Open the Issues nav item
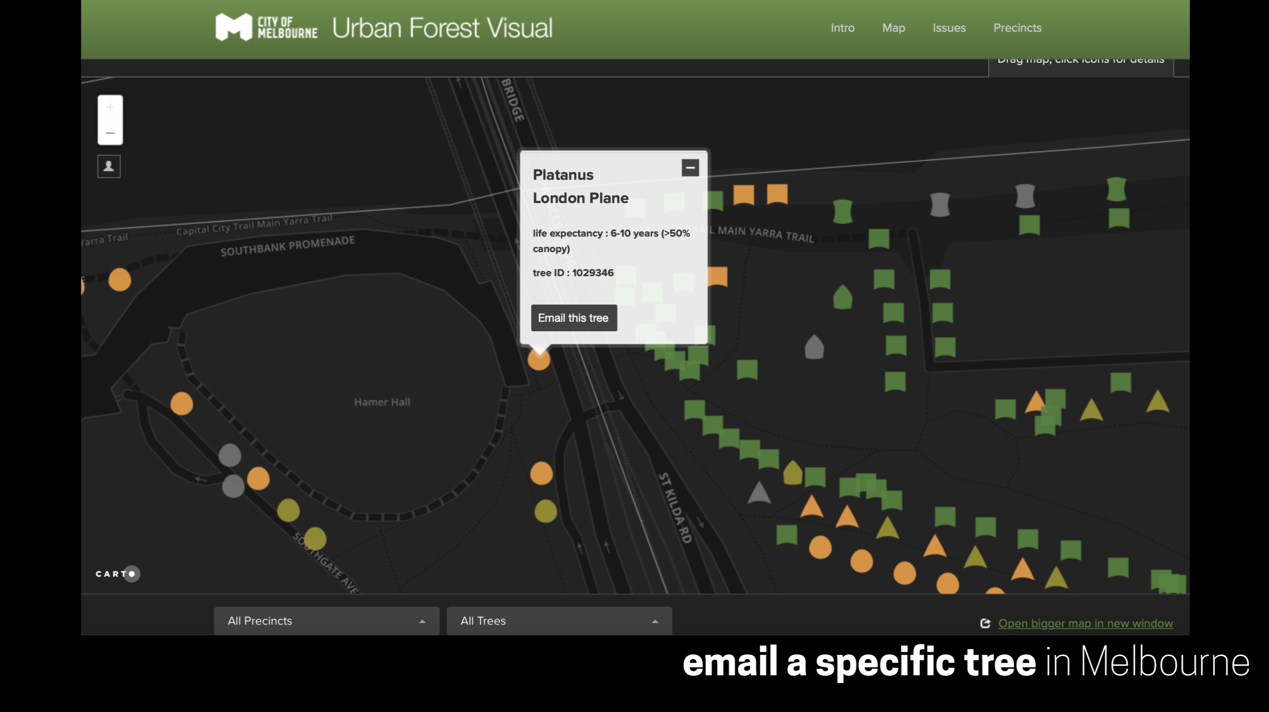 coord(949,28)
